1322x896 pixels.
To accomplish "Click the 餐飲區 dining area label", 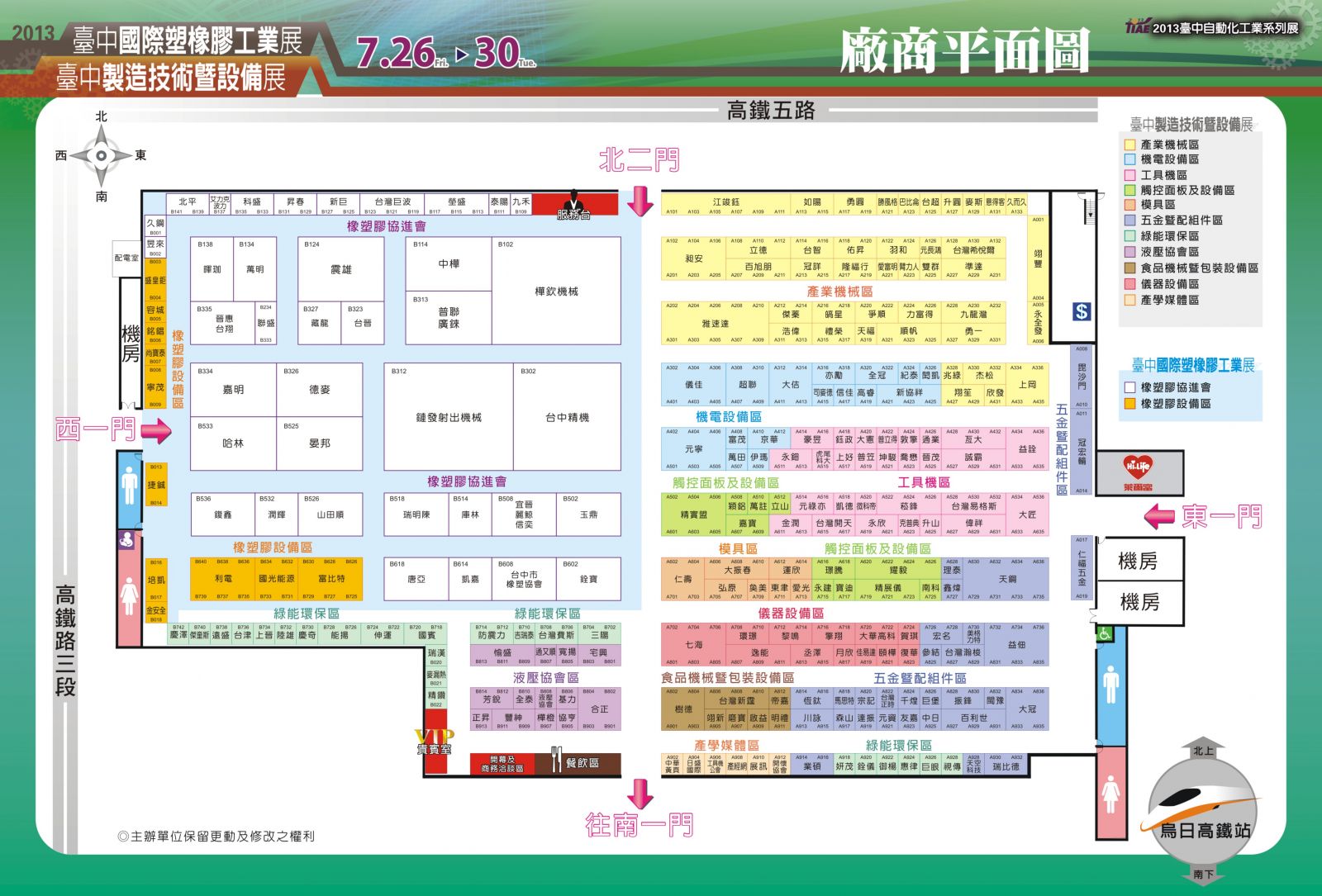I will [583, 763].
